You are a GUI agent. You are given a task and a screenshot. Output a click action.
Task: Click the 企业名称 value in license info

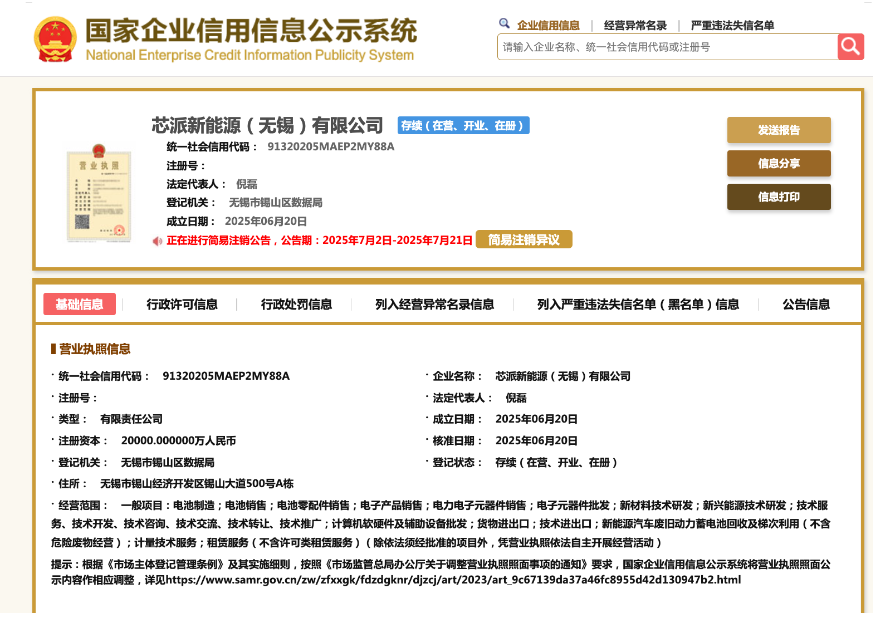click(563, 376)
